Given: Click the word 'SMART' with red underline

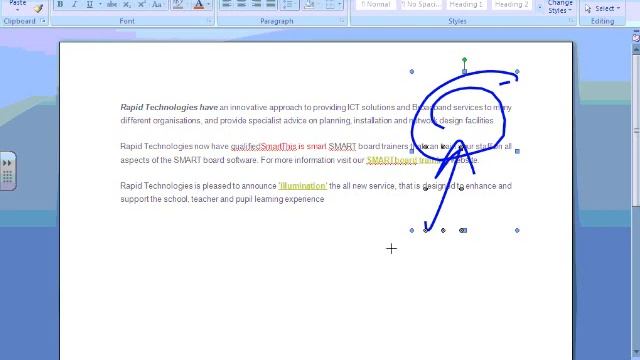Looking at the screenshot, I should 342,146.
